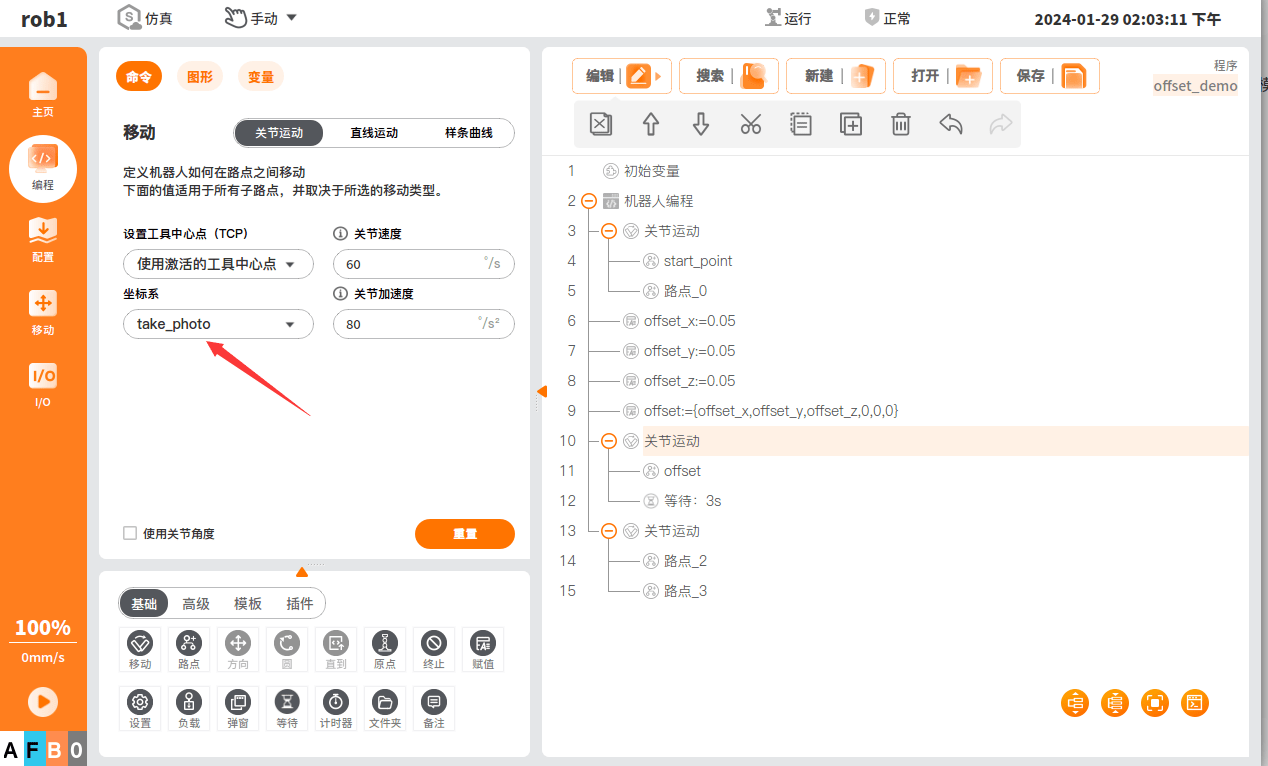The height and width of the screenshot is (766, 1268).
Task: Select the 样条曲线 movement type
Action: [468, 133]
